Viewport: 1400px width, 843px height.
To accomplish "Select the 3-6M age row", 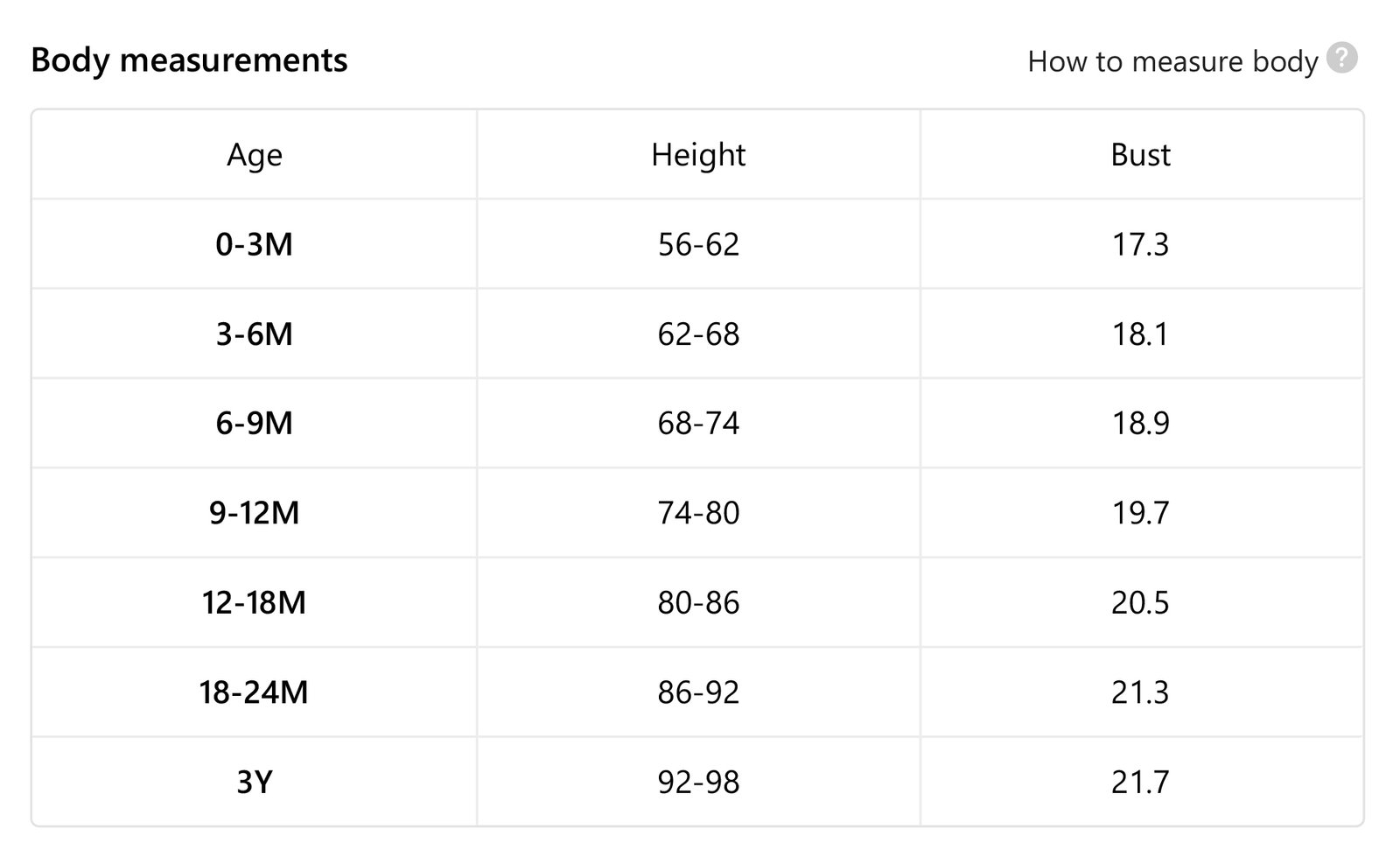I will coord(697,334).
